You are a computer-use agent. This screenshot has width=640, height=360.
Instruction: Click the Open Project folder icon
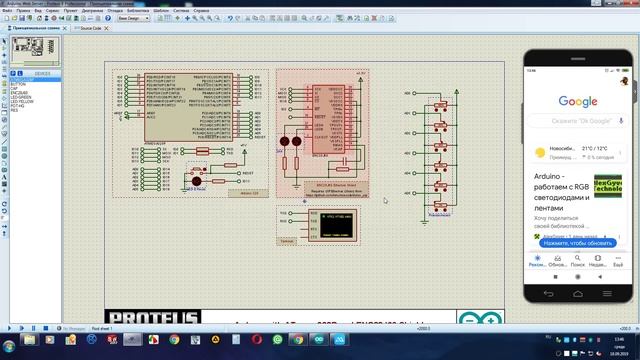coord(14,18)
